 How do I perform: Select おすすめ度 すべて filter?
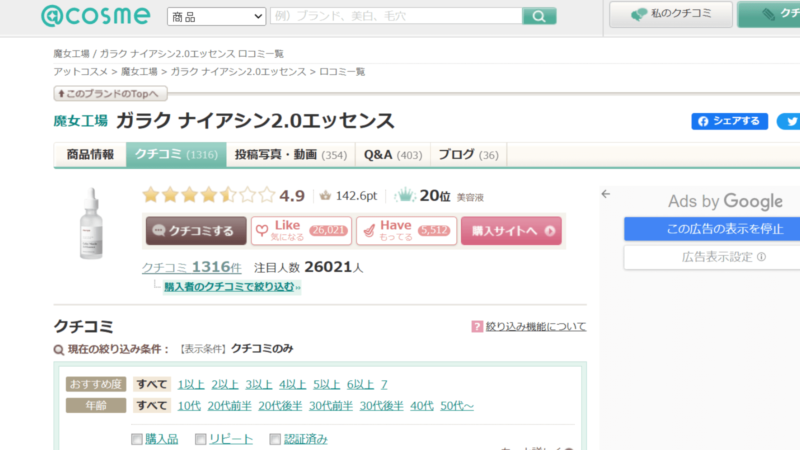(152, 384)
